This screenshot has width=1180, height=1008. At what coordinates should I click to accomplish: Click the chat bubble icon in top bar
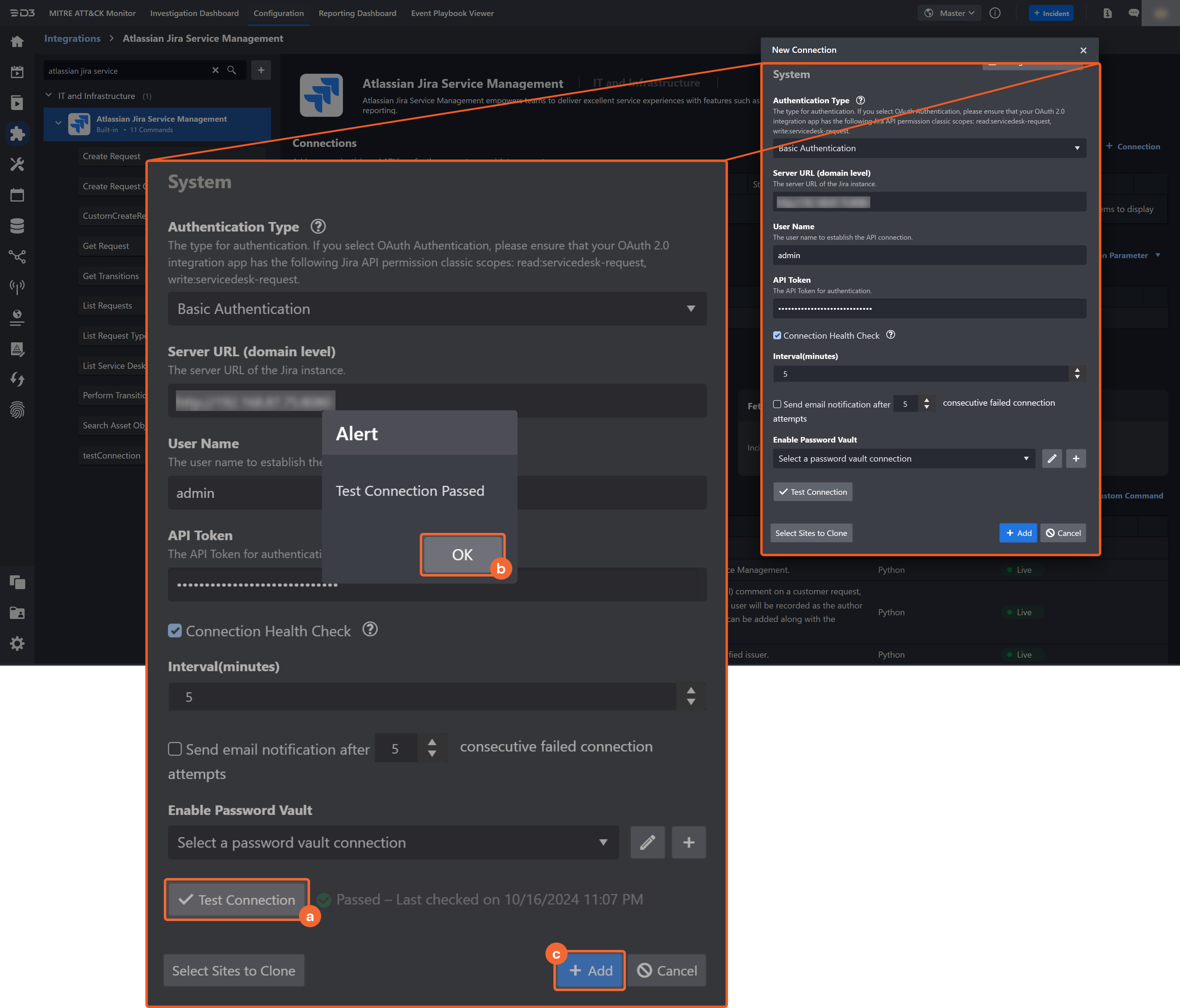click(x=1133, y=13)
